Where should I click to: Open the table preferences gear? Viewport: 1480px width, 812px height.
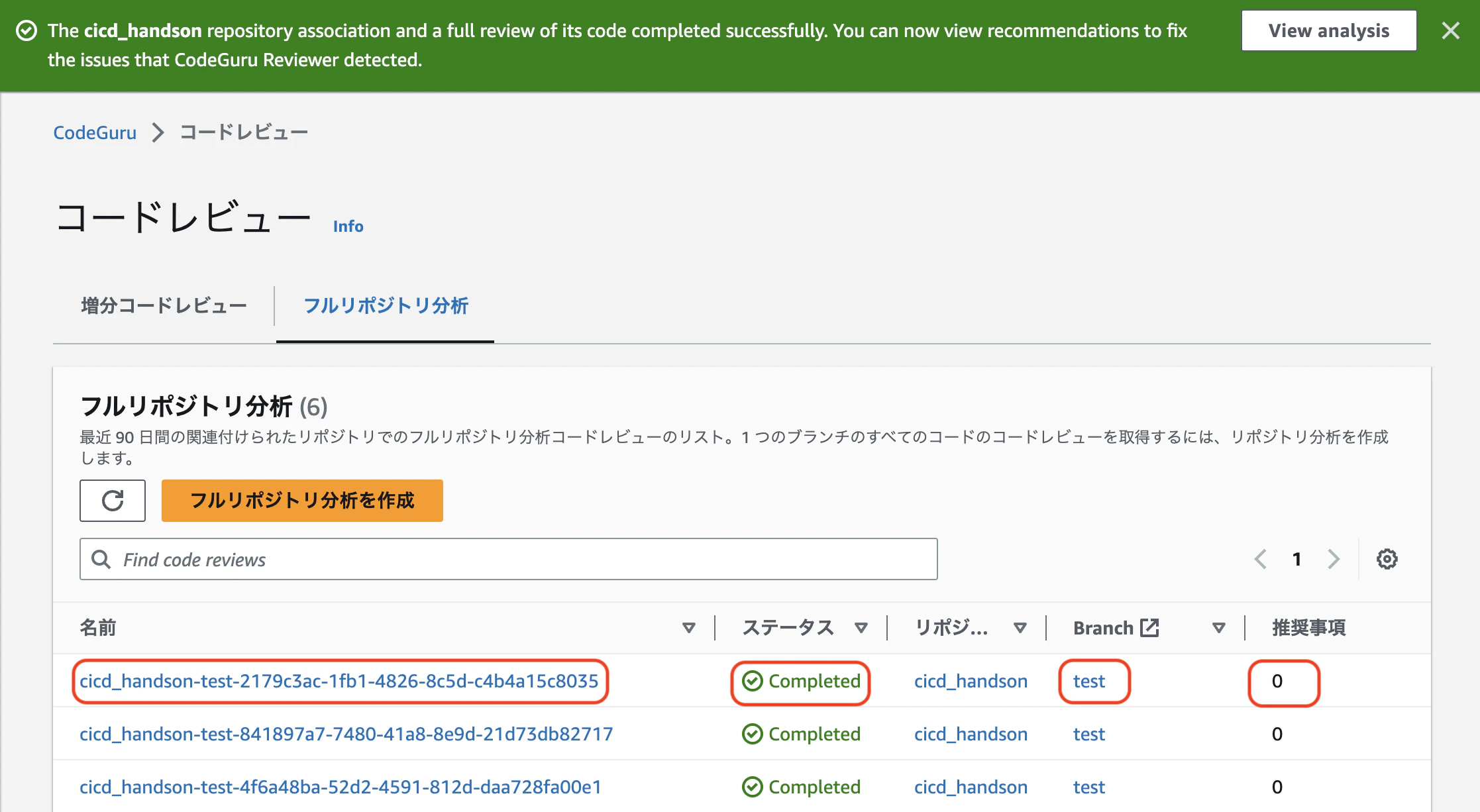(1386, 558)
